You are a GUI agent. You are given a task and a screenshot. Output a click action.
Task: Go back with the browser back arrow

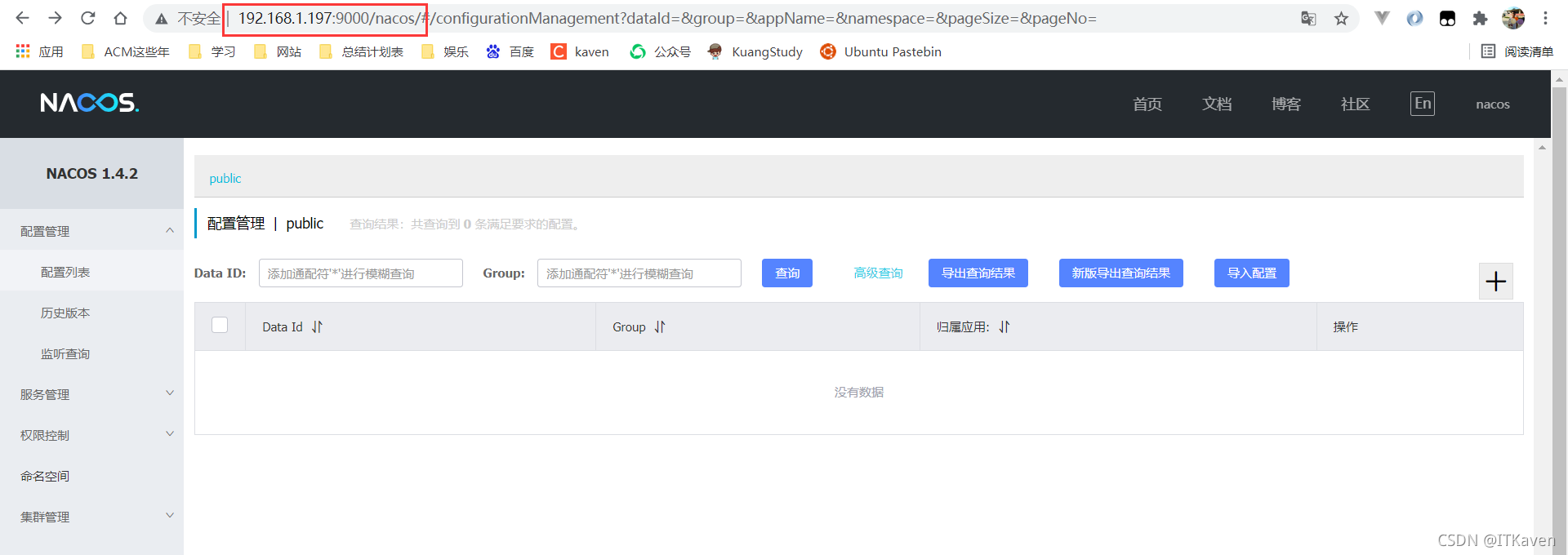pos(22,18)
